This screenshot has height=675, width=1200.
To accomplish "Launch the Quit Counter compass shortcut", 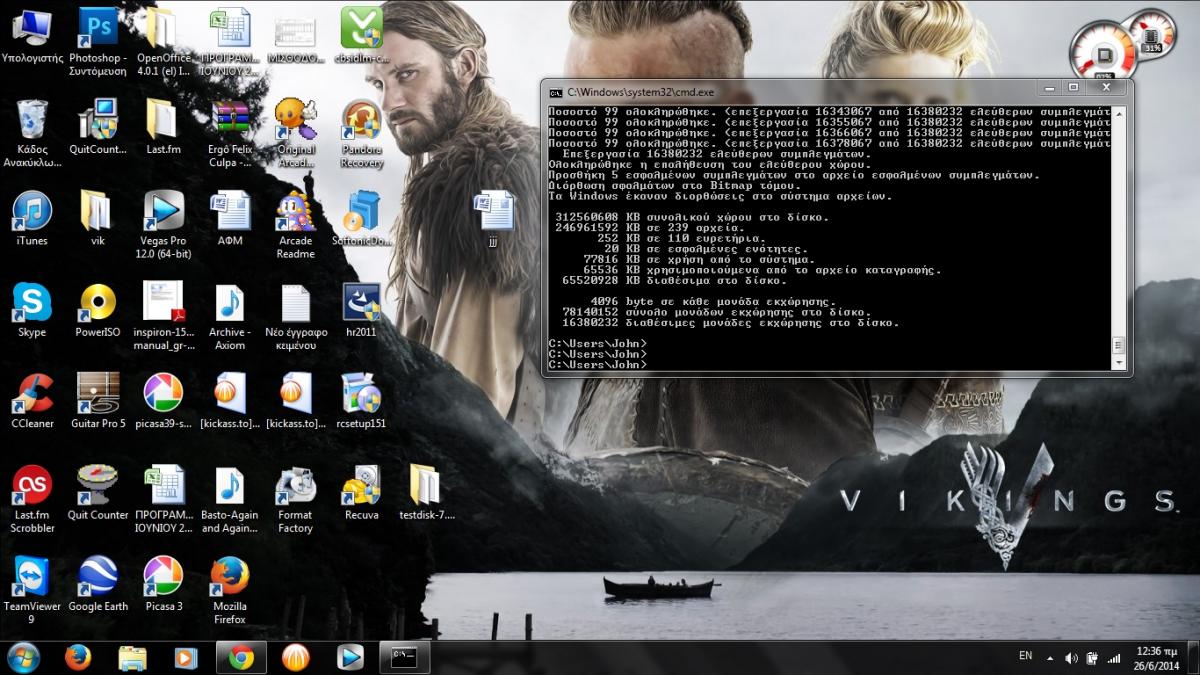I will click(98, 485).
